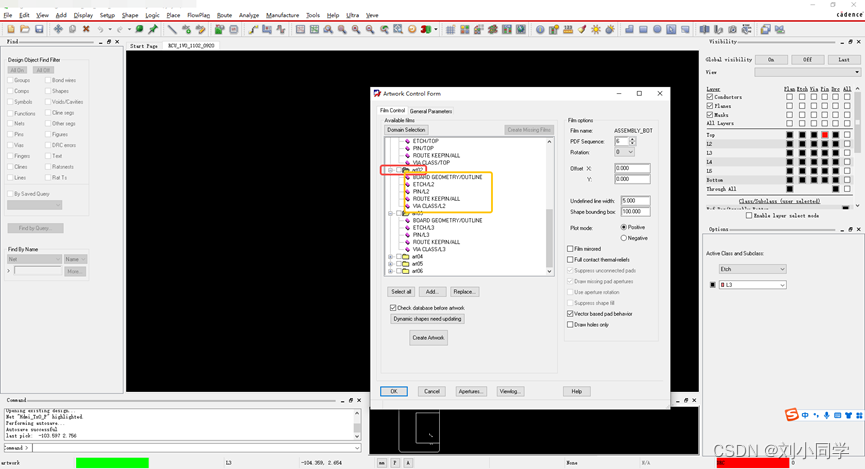Click the Top layer red Pin swatch
Image resolution: width=865 pixels, height=469 pixels.
click(825, 135)
